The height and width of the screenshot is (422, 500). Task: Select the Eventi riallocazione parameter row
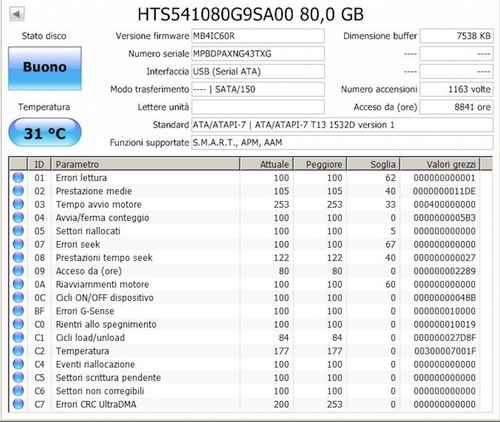250,364
